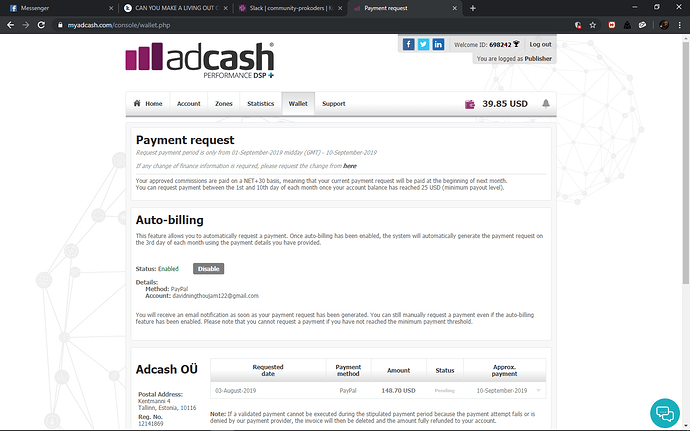
Task: Open Adcash Twitter page icon
Action: point(423,44)
